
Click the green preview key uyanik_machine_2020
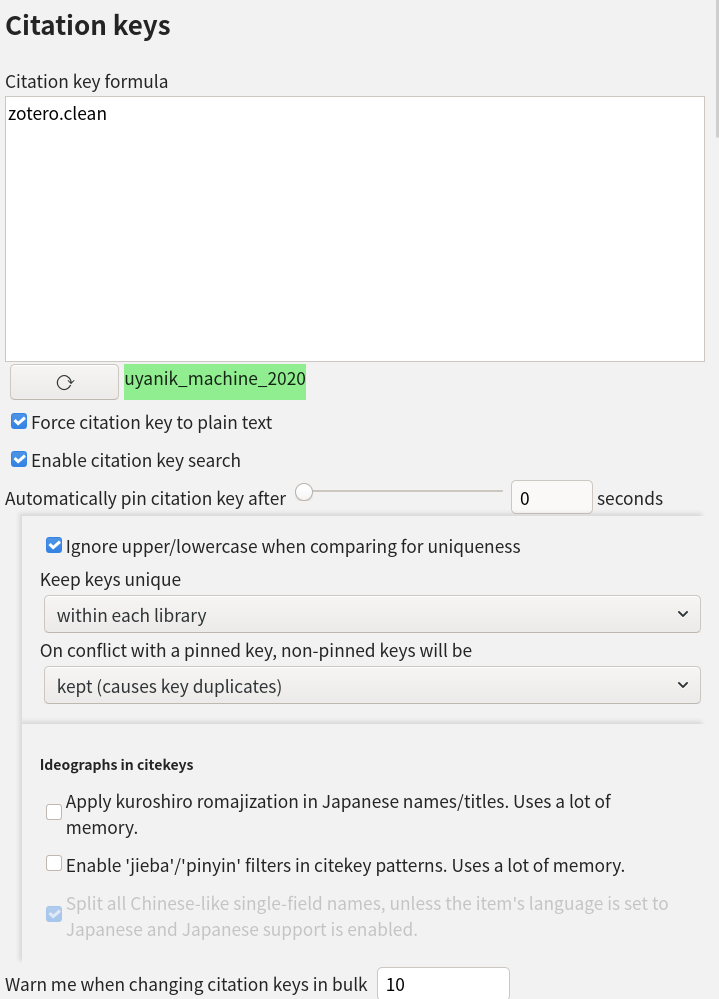[214, 381]
